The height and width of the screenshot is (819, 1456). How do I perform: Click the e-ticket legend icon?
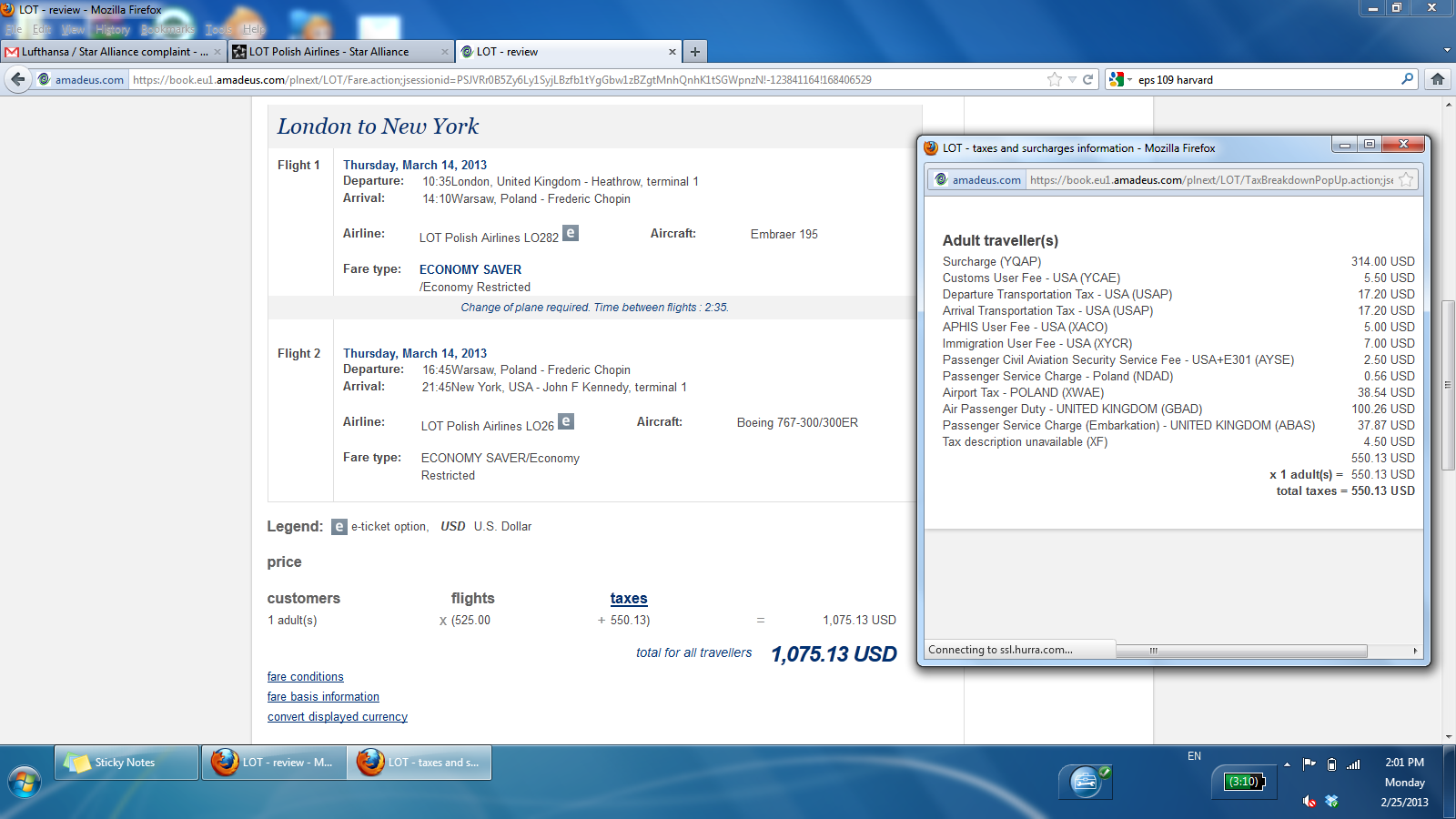339,527
